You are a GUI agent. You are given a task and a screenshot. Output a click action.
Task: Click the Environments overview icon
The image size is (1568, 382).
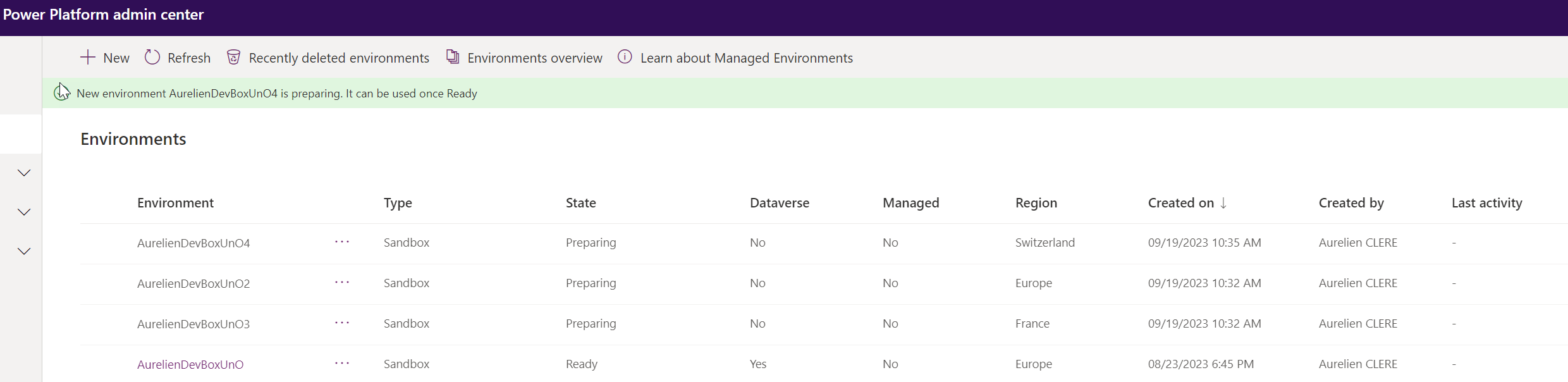453,57
